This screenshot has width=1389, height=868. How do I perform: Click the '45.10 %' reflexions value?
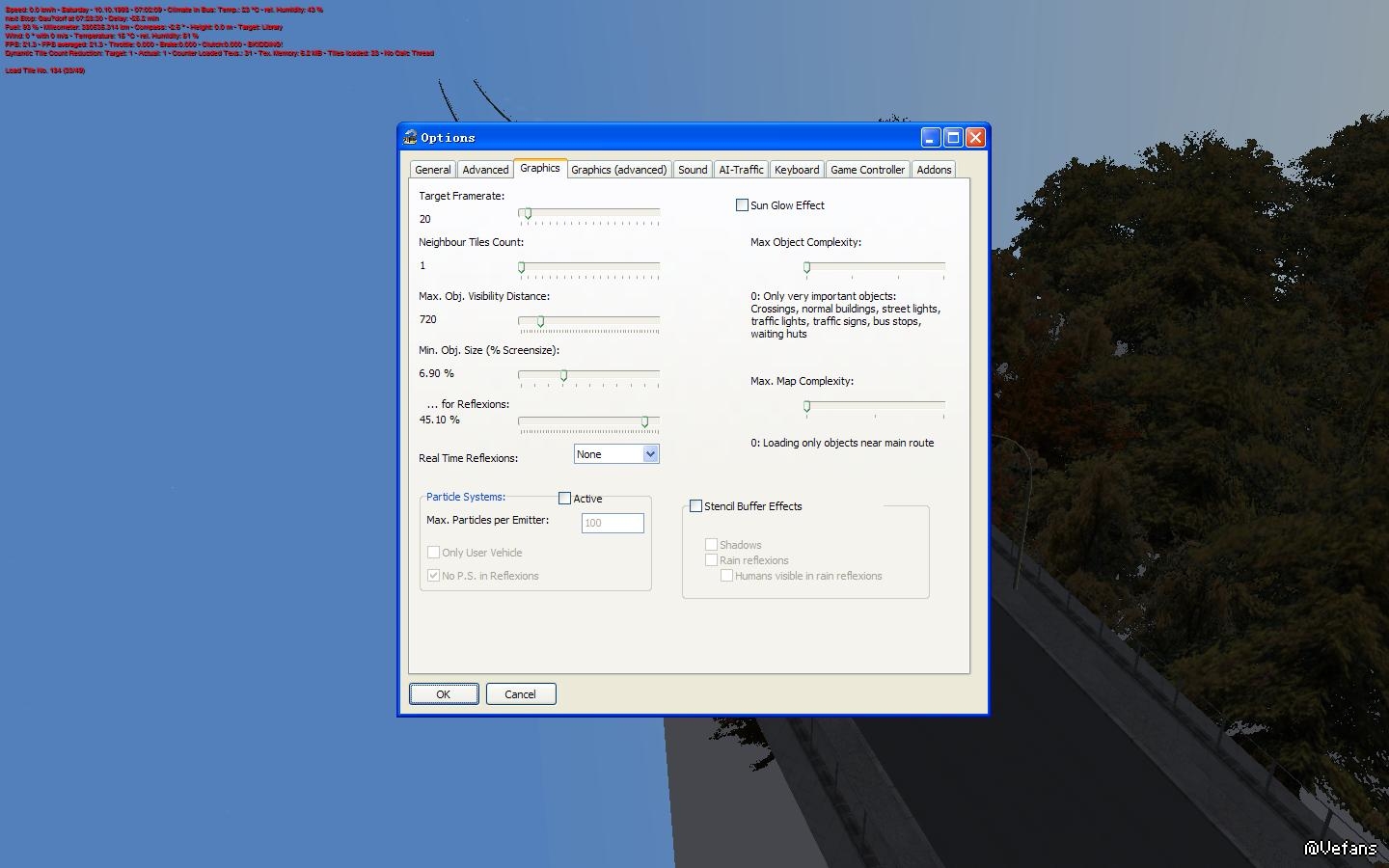point(440,420)
